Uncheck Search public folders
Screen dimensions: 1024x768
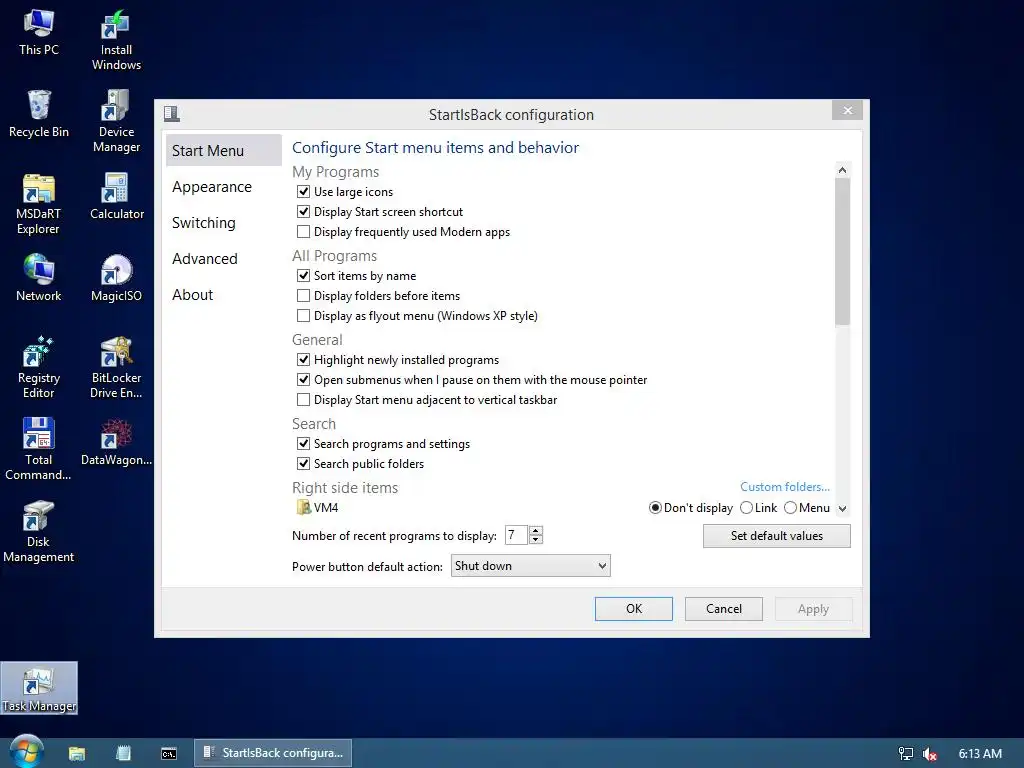pyautogui.click(x=303, y=464)
